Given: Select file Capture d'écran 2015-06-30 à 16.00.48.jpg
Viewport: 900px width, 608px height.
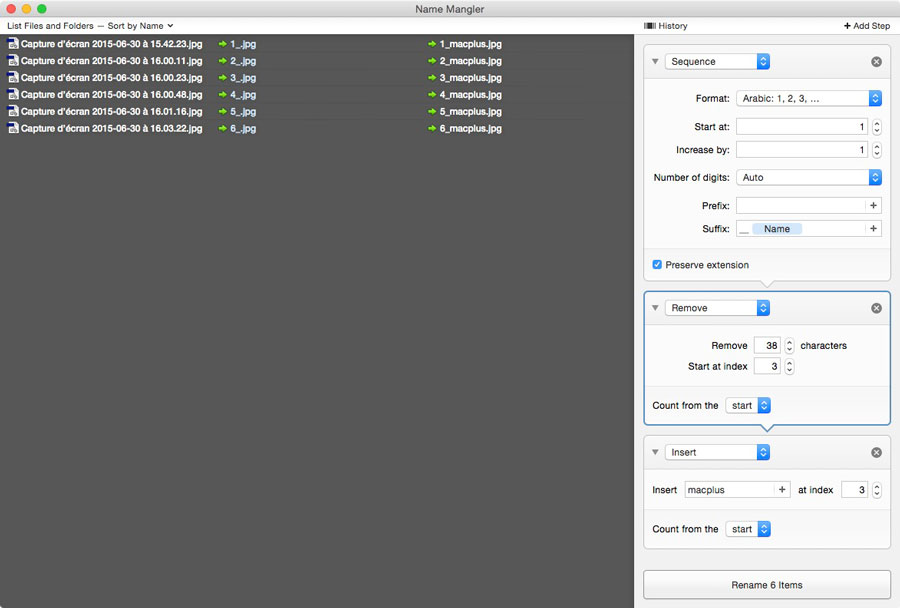Looking at the screenshot, I should coord(111,95).
